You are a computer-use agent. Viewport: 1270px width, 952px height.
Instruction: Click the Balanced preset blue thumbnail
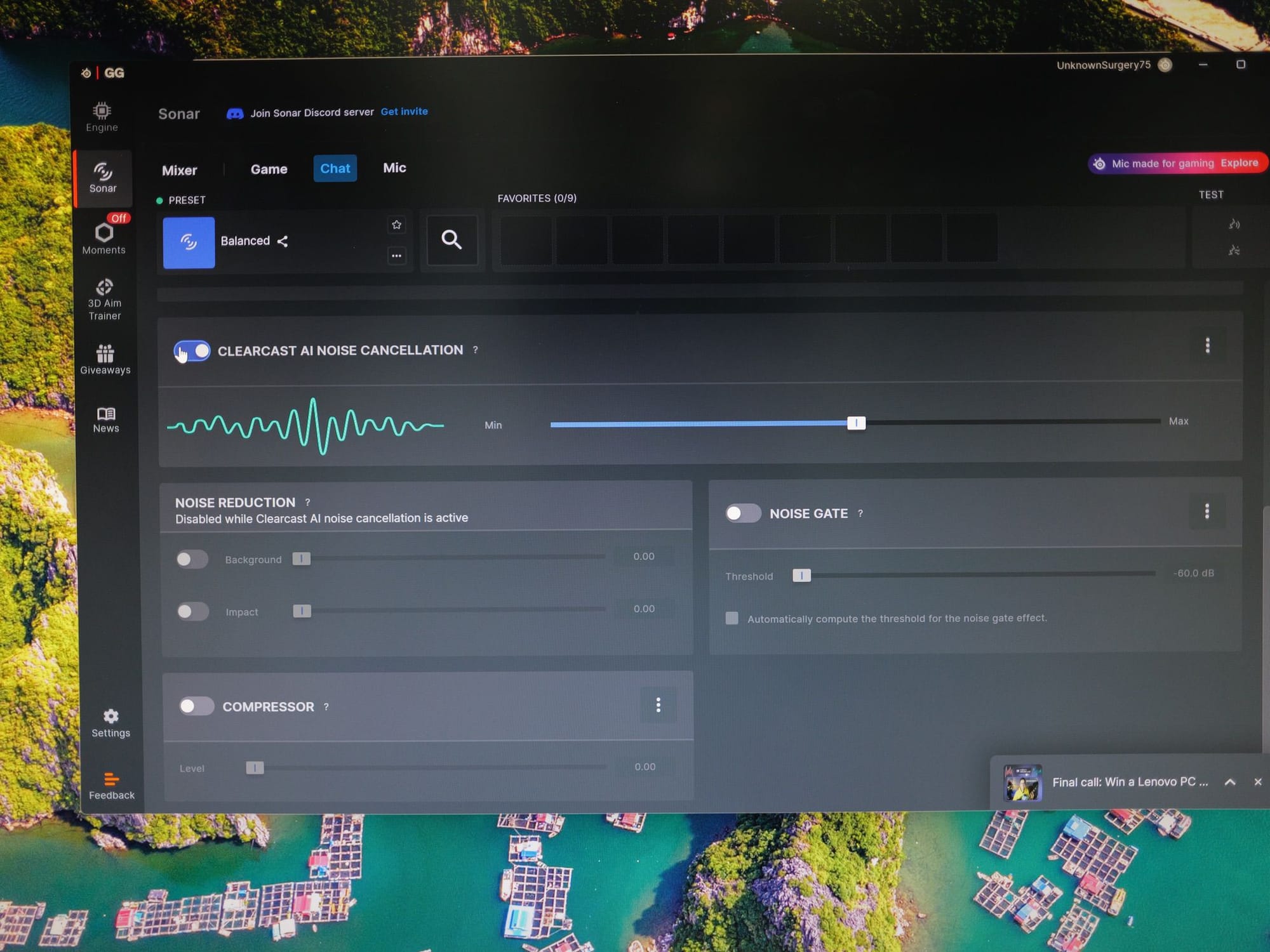pyautogui.click(x=189, y=242)
